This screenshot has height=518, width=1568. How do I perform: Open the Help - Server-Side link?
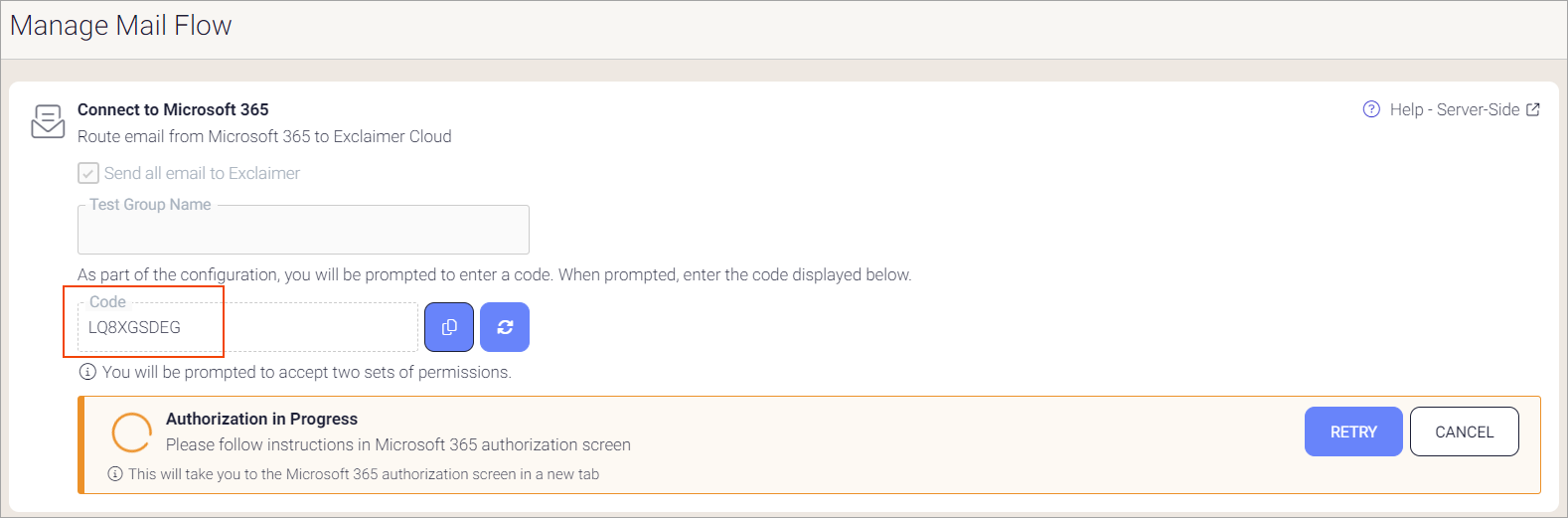tap(1454, 109)
